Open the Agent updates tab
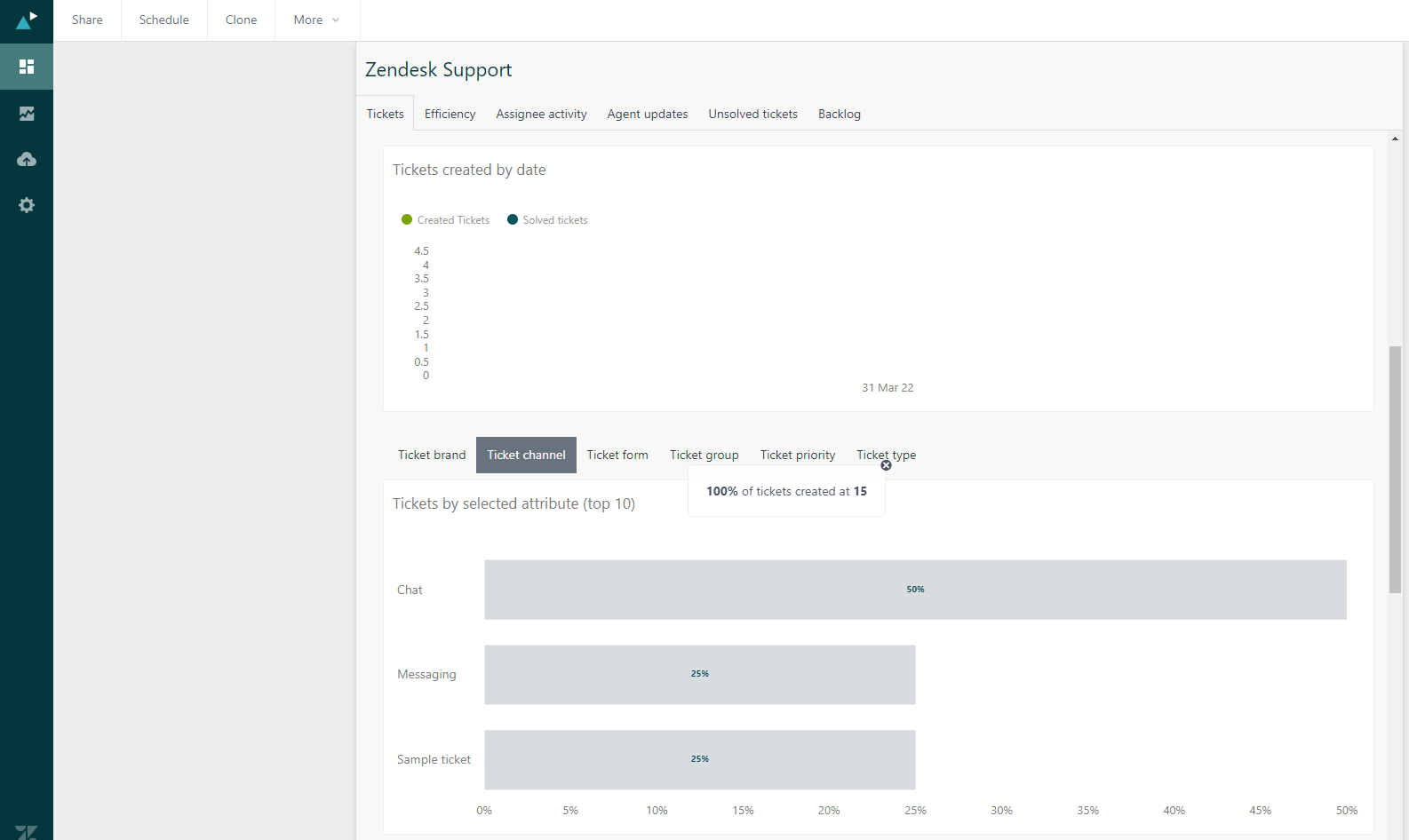Screen dimensions: 1409x840 tap(648, 114)
